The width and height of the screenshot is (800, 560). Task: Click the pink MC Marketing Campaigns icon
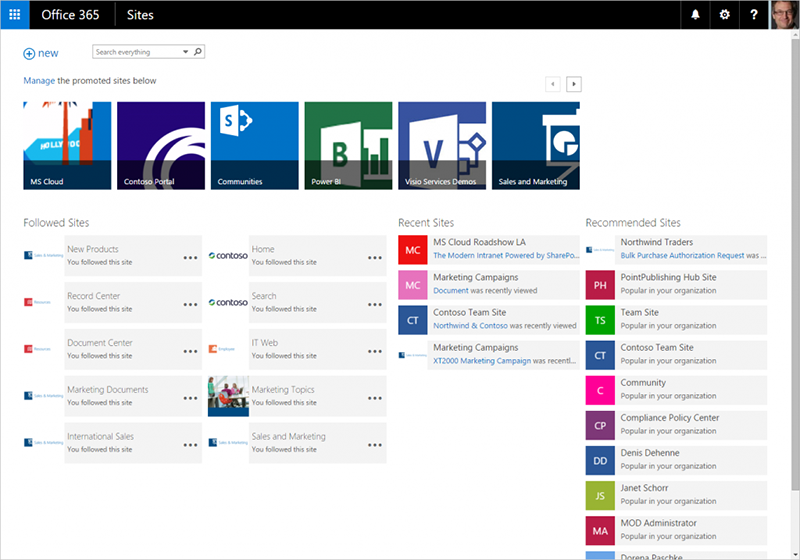click(x=413, y=285)
